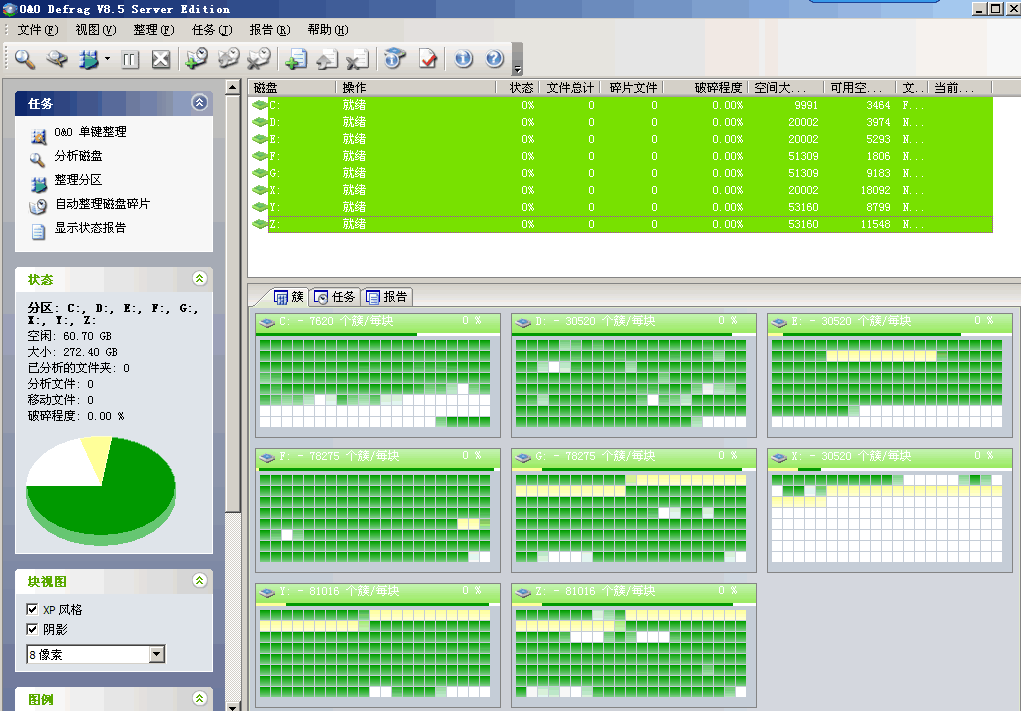Sort by the 破碎程度 column header
1021x711 pixels.
(706, 88)
